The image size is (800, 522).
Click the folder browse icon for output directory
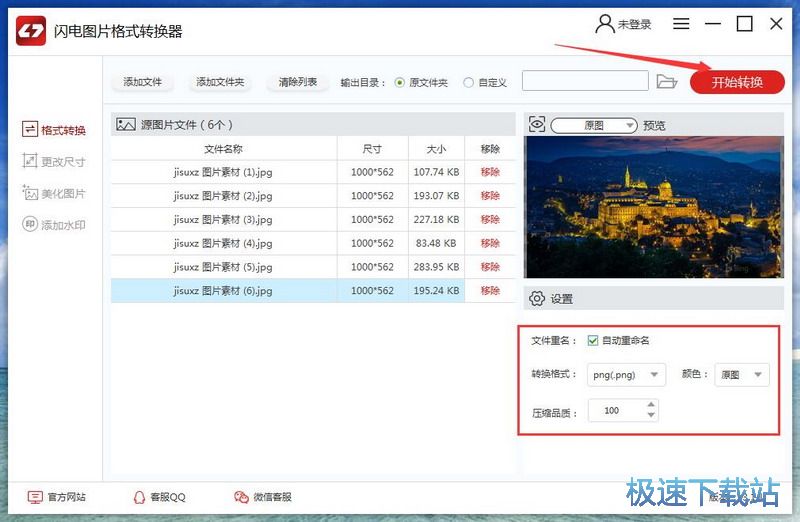(667, 81)
